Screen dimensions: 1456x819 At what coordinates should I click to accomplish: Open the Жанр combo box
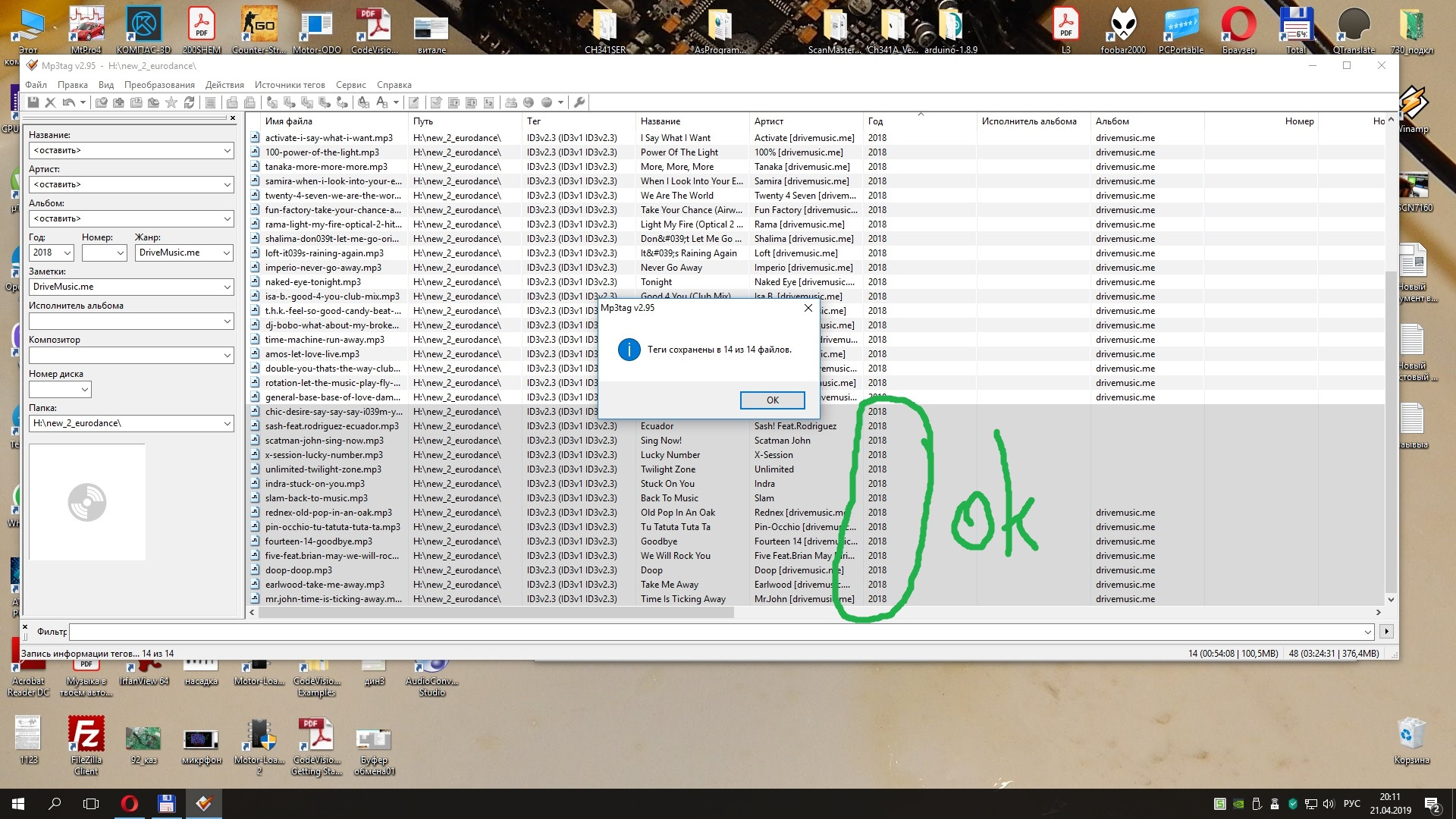227,253
